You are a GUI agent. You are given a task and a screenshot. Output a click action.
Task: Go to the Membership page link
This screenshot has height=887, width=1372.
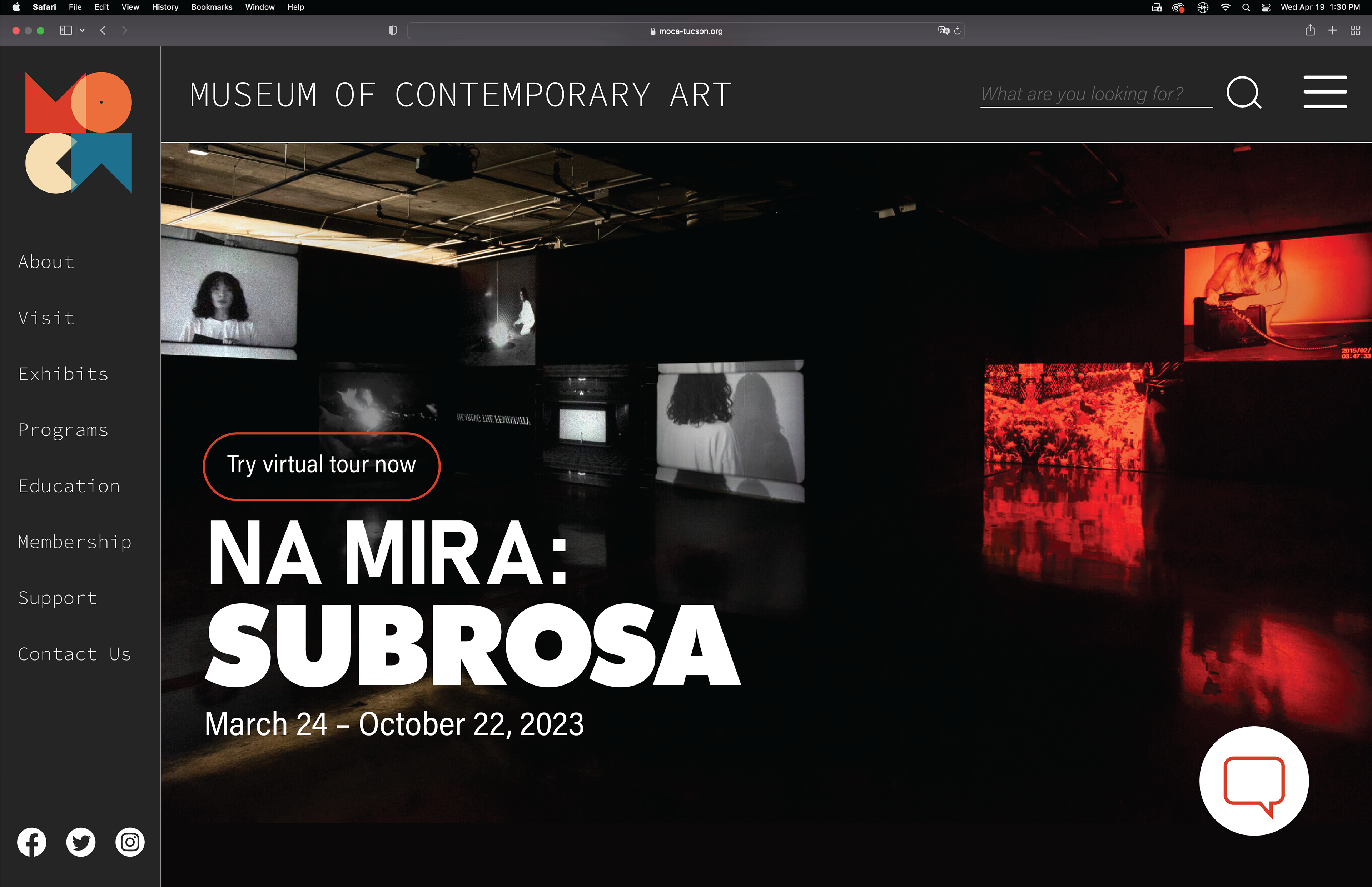click(75, 542)
